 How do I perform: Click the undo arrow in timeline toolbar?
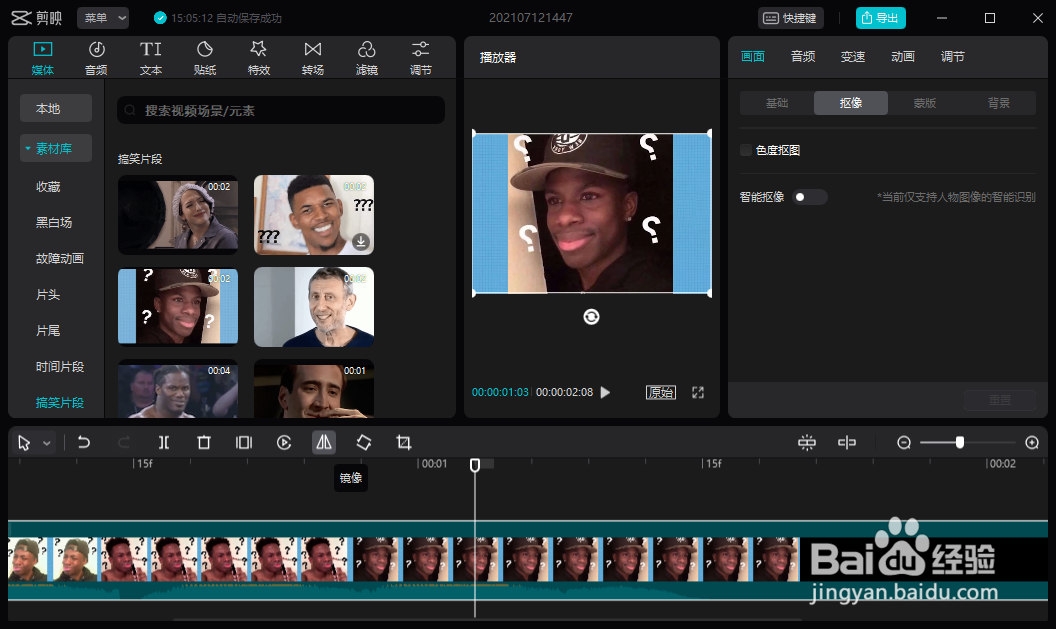84,442
